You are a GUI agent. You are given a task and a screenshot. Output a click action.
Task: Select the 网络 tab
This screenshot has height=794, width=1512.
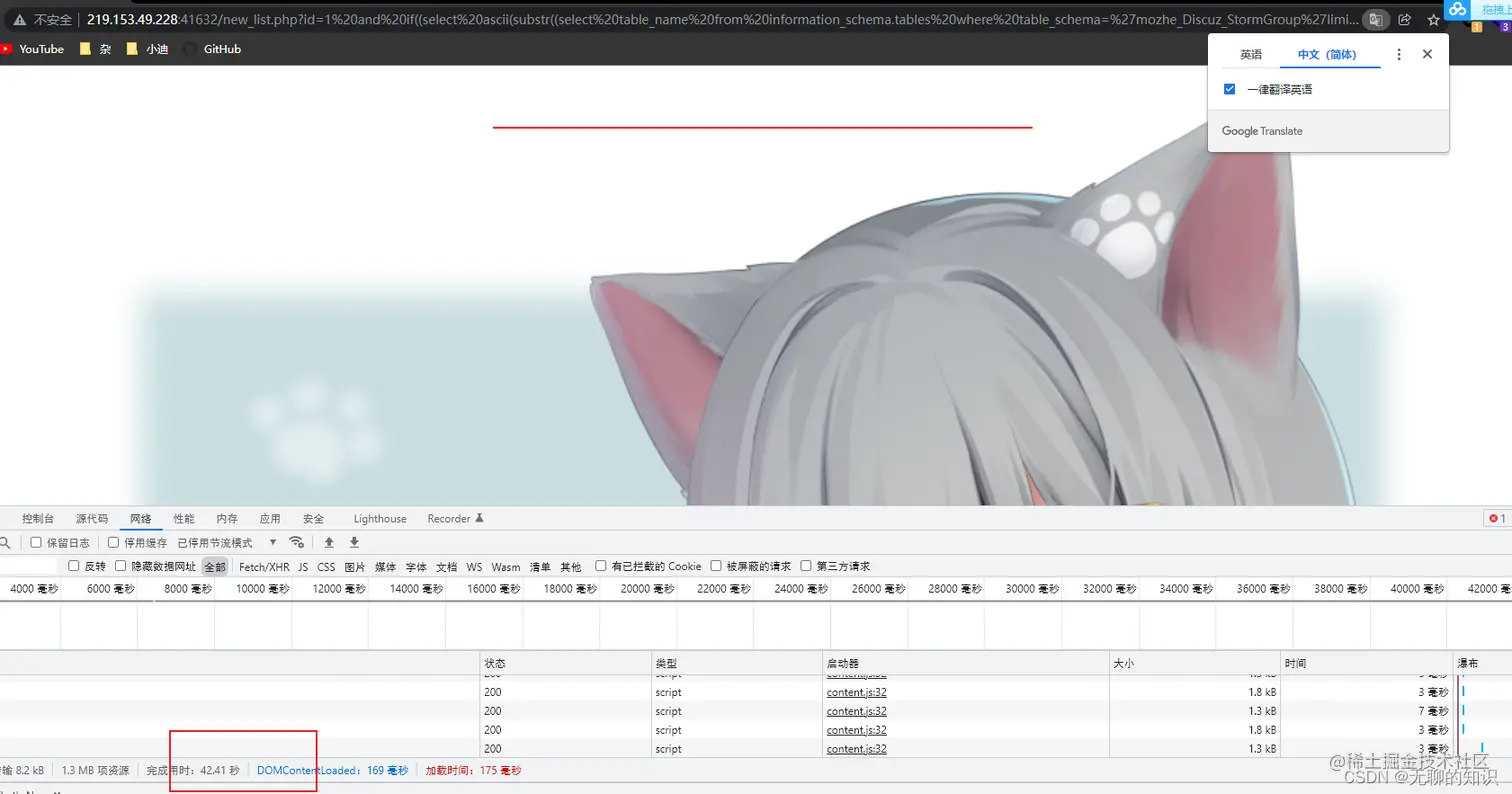pyautogui.click(x=141, y=518)
